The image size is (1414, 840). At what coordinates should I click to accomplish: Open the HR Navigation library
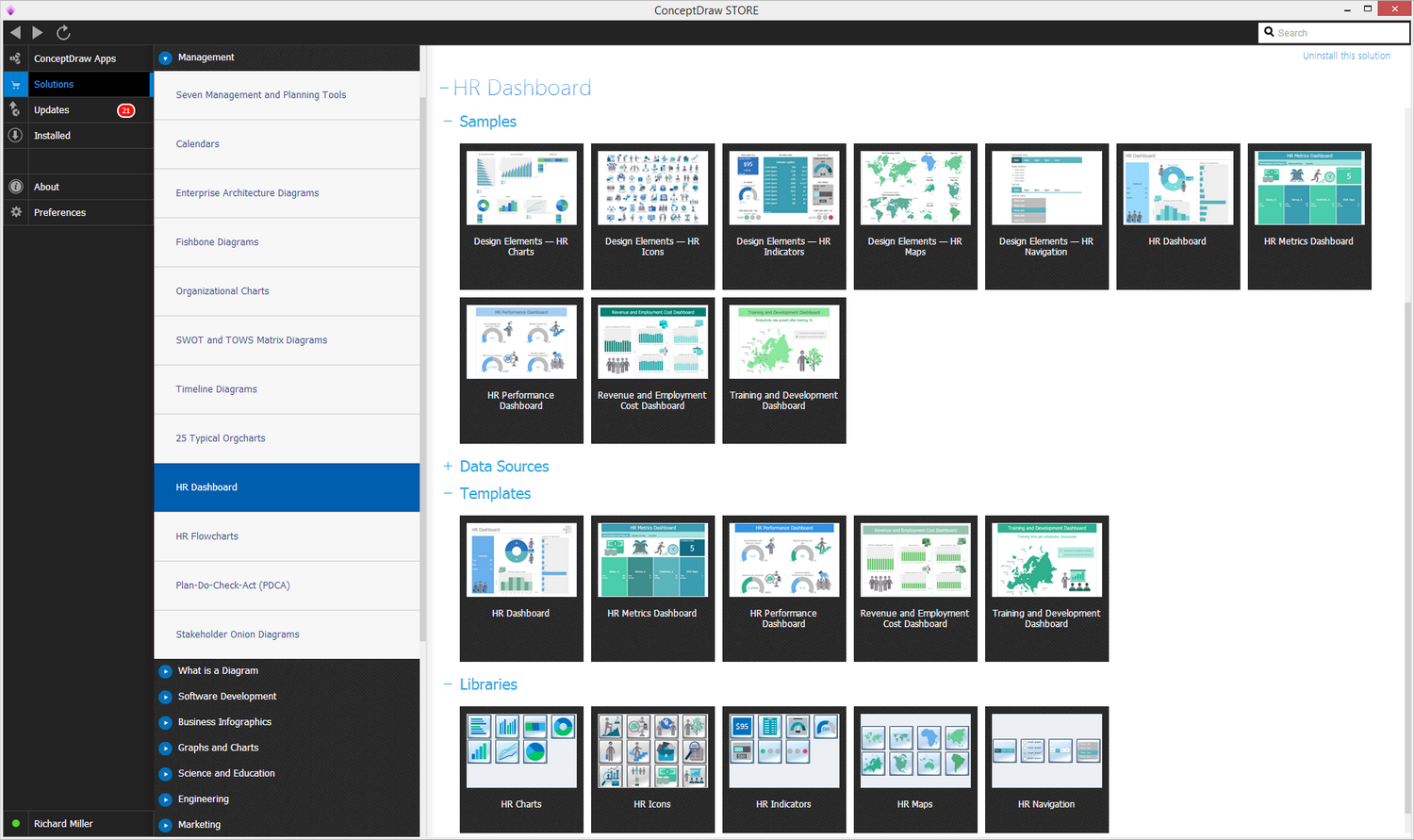1046,769
